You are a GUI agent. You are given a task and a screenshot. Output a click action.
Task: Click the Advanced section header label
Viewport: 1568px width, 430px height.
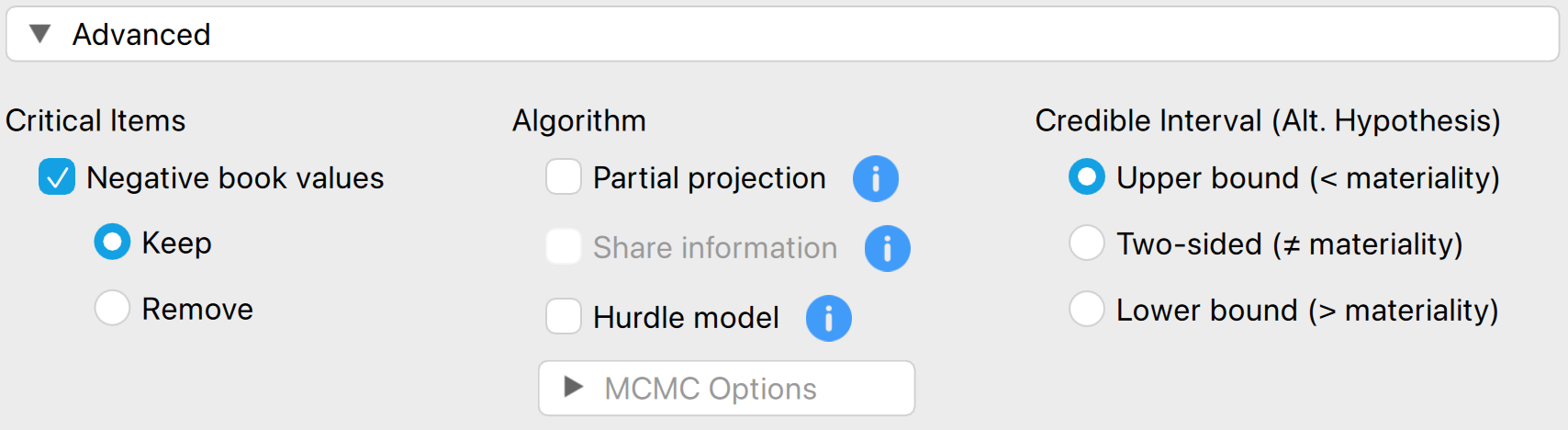(141, 34)
